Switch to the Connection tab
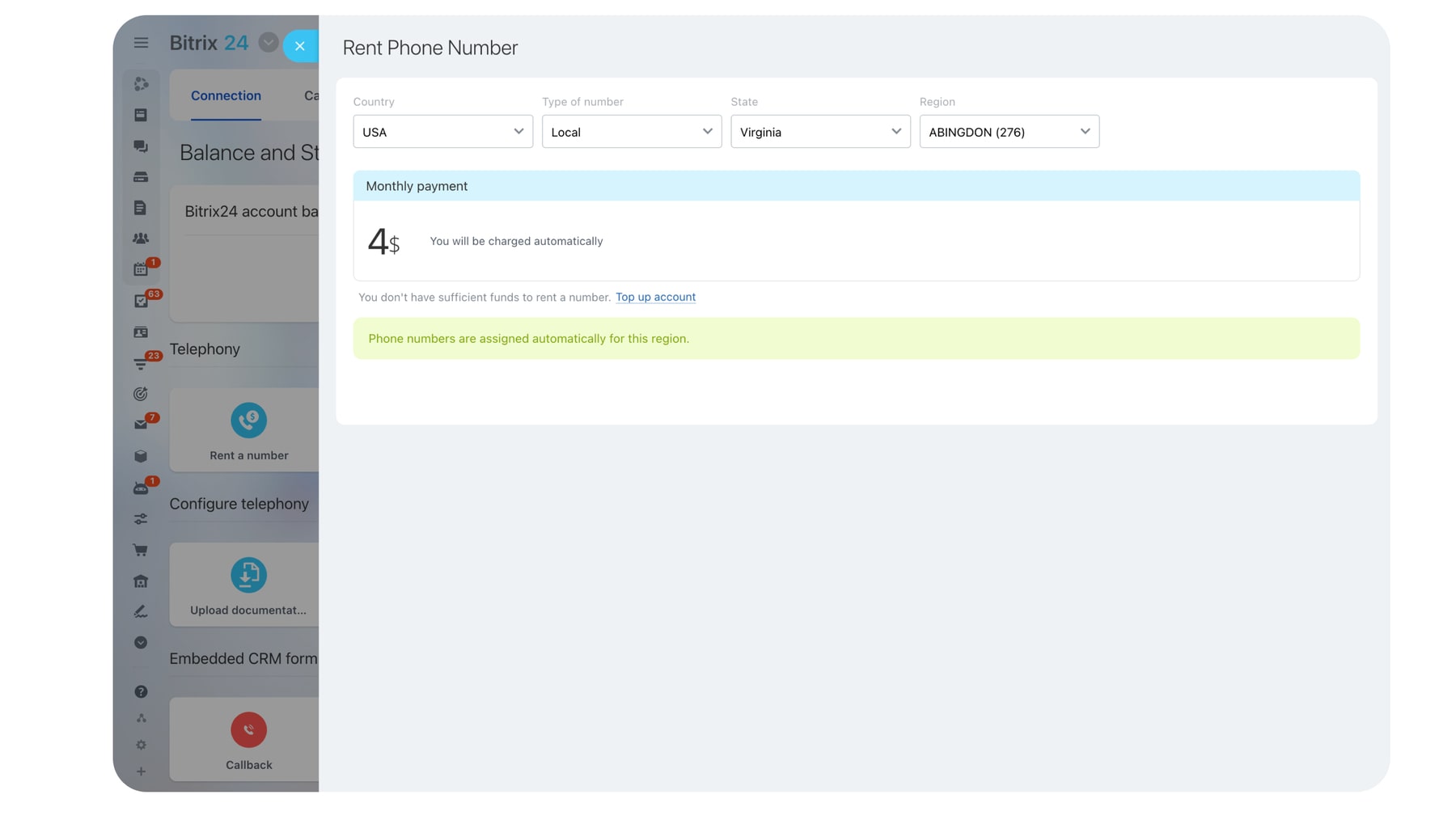The width and height of the screenshot is (1456, 824). point(226,95)
